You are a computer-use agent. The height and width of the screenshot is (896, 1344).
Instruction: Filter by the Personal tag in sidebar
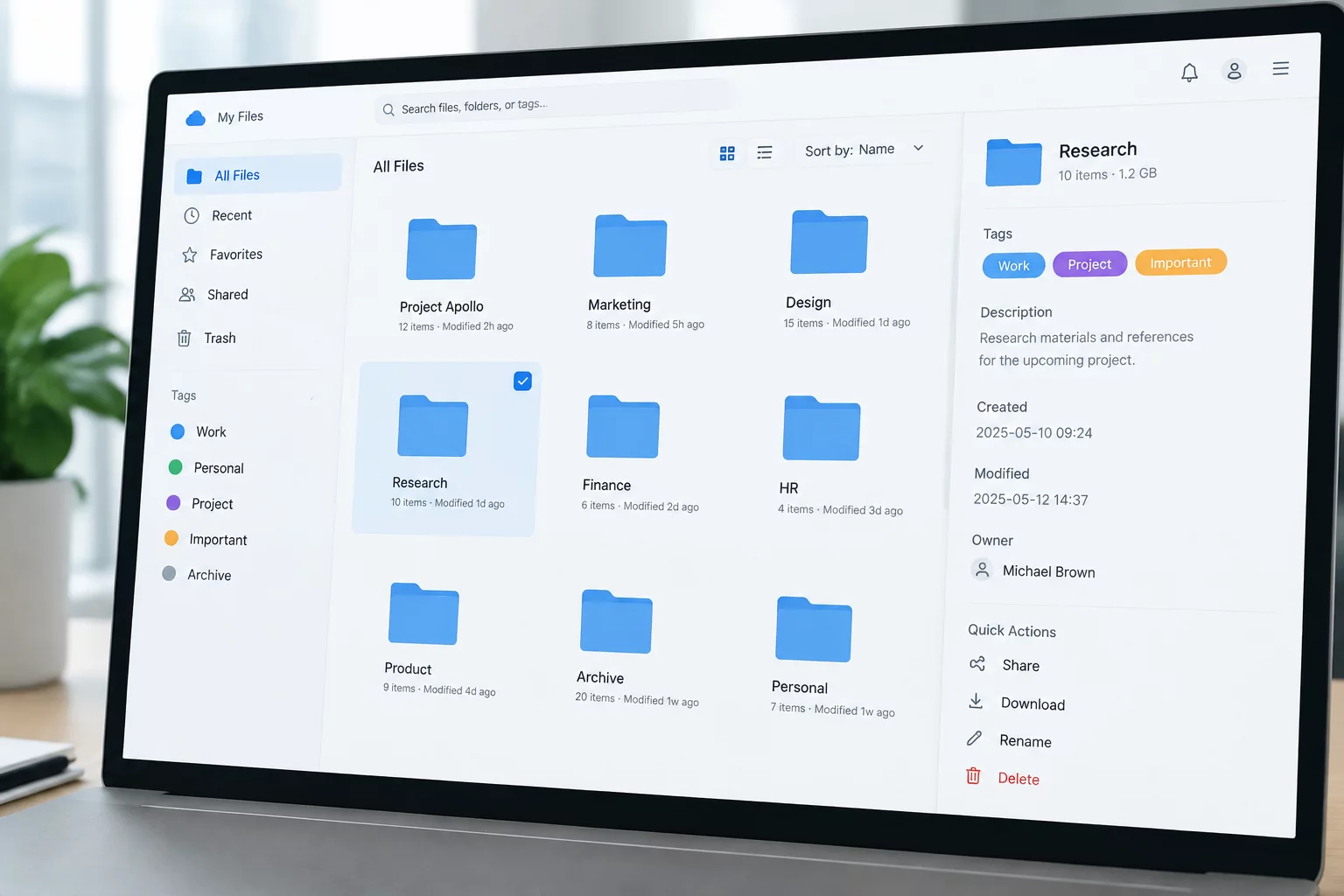[x=206, y=468]
